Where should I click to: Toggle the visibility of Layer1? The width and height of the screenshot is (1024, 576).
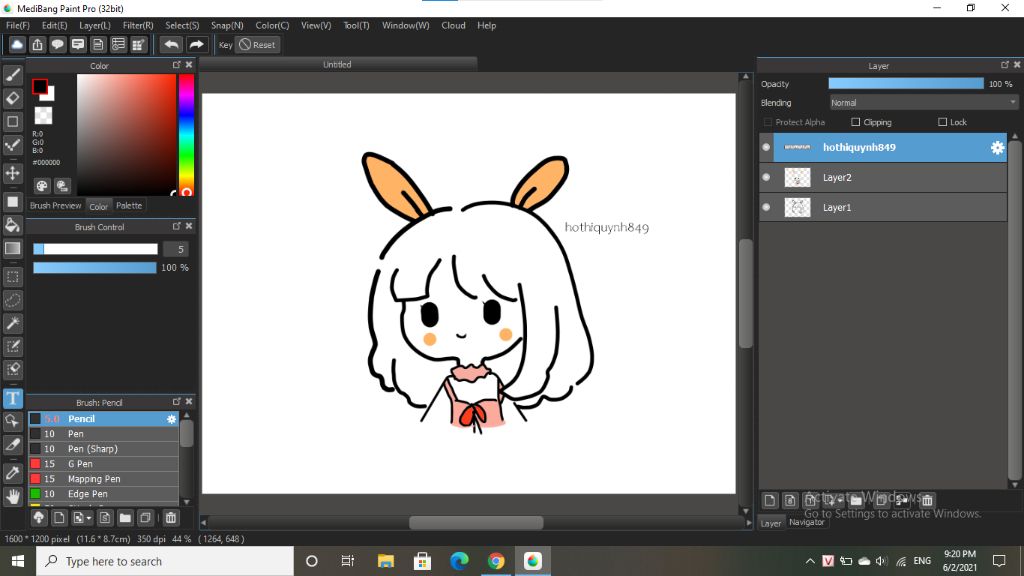[766, 207]
